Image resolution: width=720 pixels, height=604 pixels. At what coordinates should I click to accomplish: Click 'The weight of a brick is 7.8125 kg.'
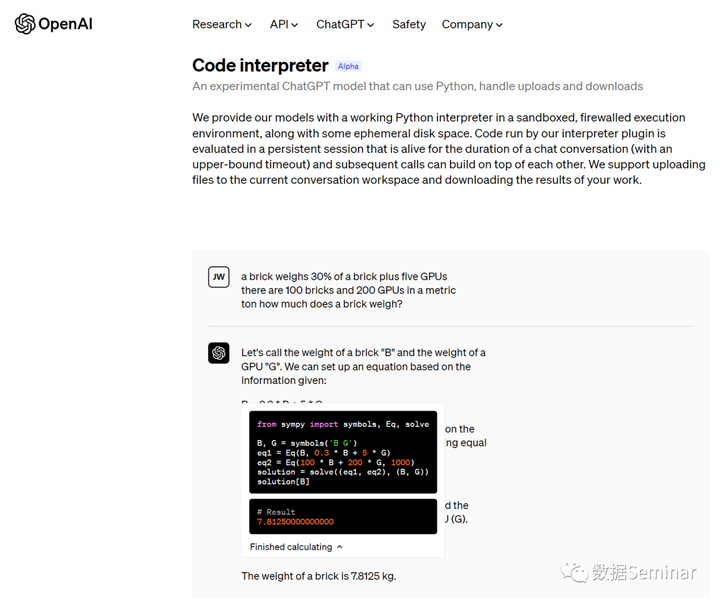(319, 576)
